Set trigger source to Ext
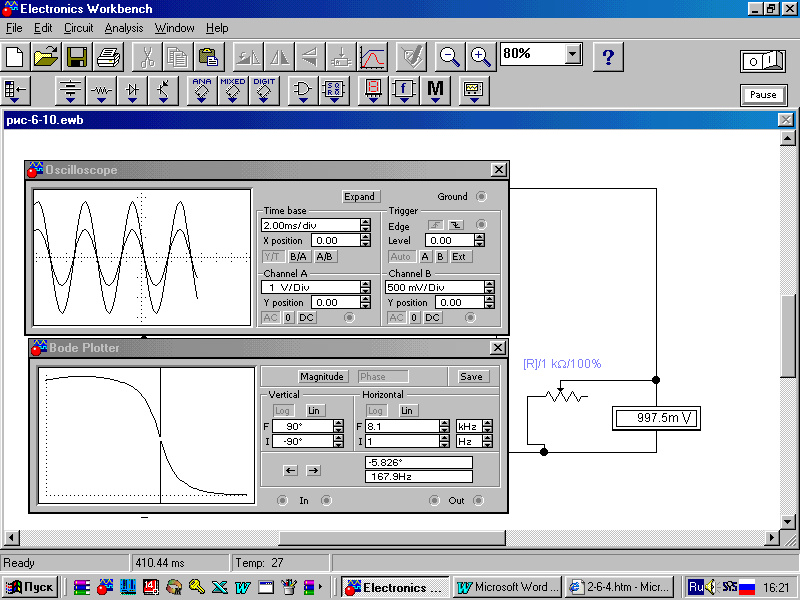800x600 pixels. pyautogui.click(x=459, y=257)
